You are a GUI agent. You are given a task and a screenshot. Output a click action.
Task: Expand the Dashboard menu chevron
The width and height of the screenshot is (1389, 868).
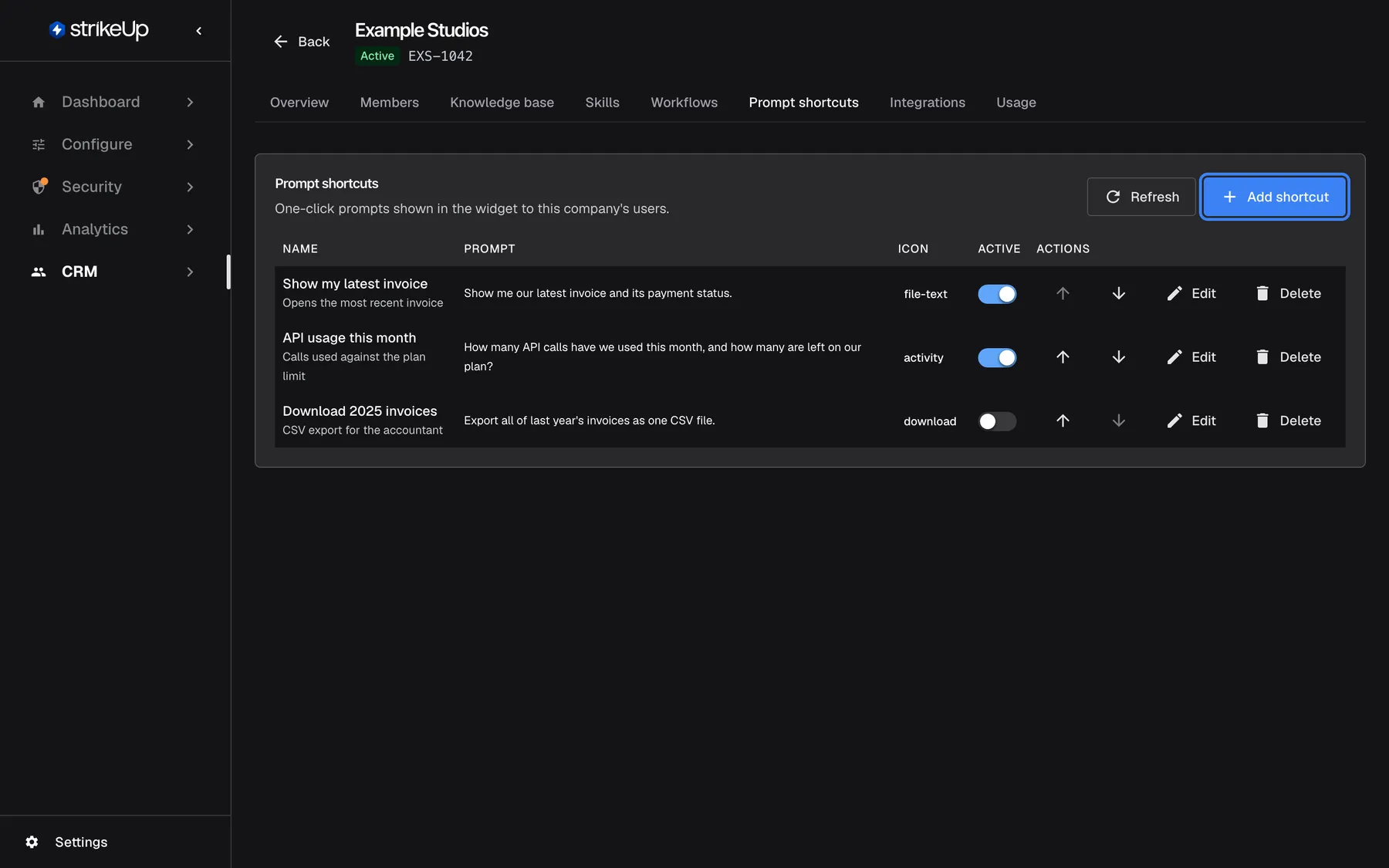[190, 102]
